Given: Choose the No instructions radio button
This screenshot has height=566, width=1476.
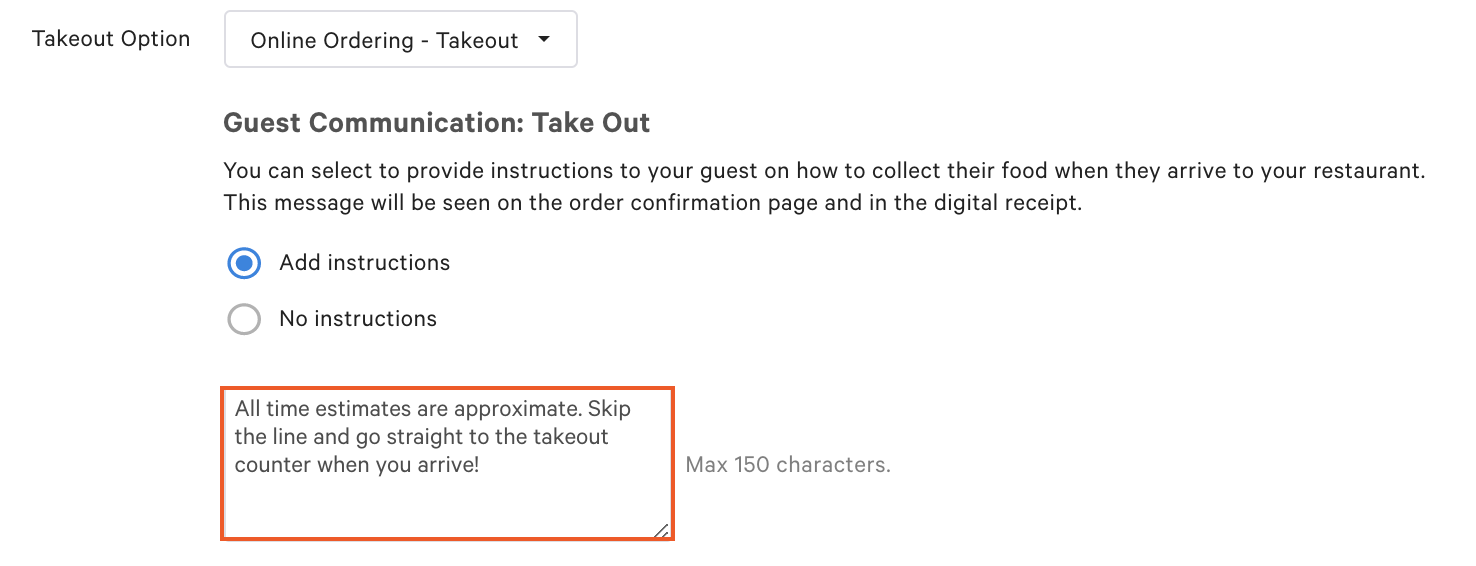Looking at the screenshot, I should tap(244, 319).
